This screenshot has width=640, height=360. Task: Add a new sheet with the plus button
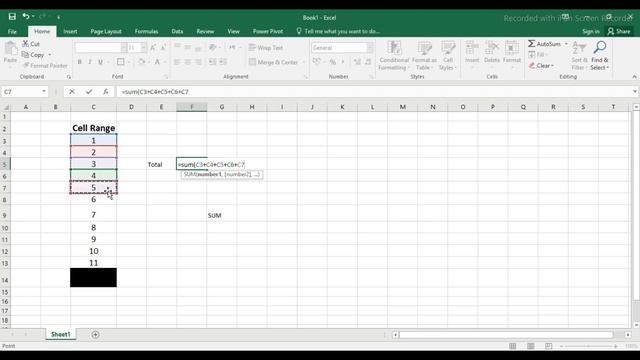[x=95, y=335]
